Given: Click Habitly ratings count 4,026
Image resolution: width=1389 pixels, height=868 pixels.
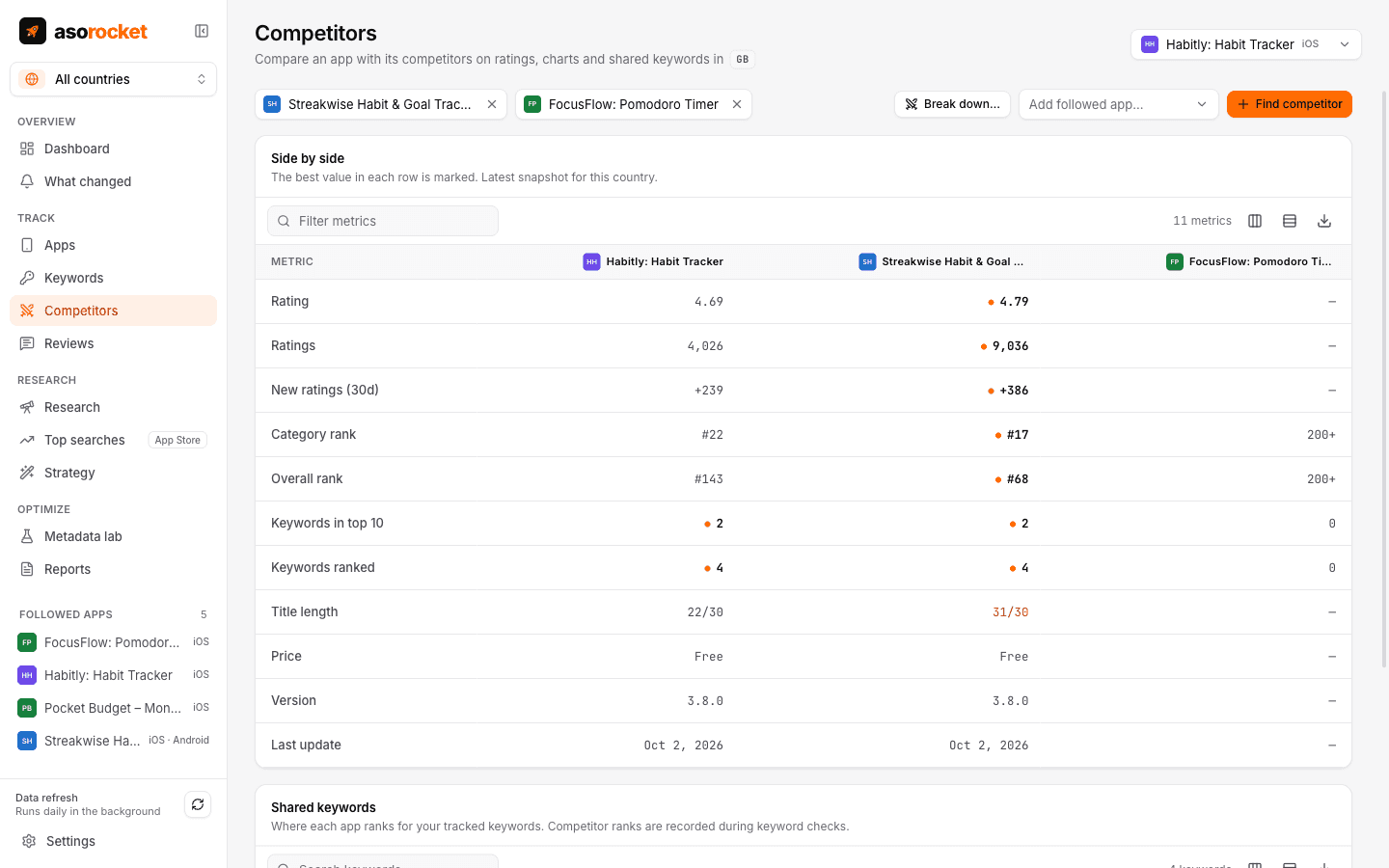Looking at the screenshot, I should [705, 346].
